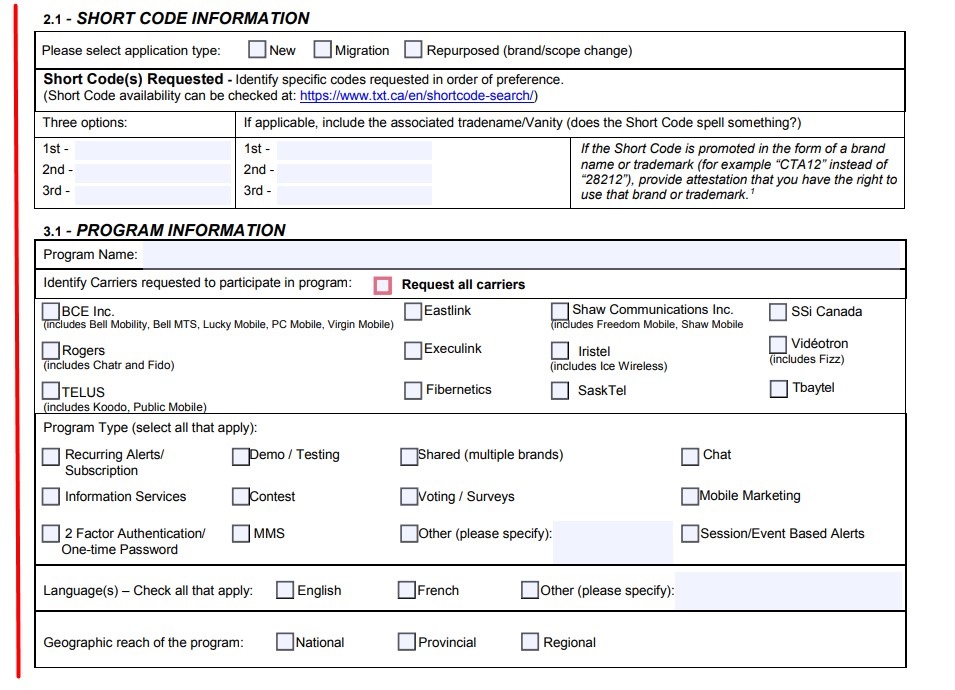Tick Voting / Surveys checkbox
Image resolution: width=955 pixels, height=690 pixels.
[409, 496]
